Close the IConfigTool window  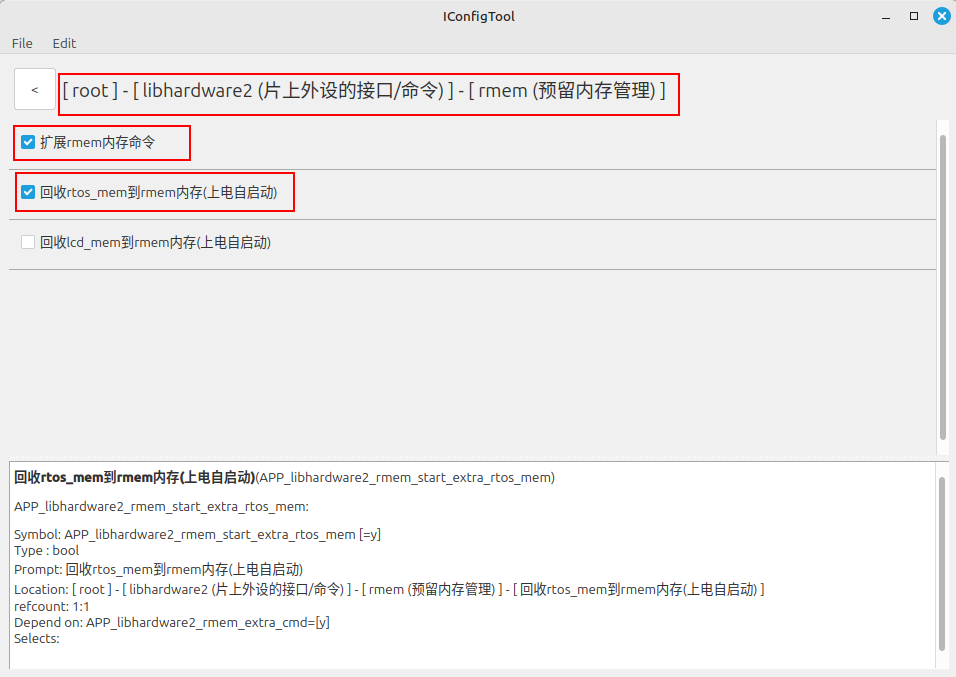[941, 16]
